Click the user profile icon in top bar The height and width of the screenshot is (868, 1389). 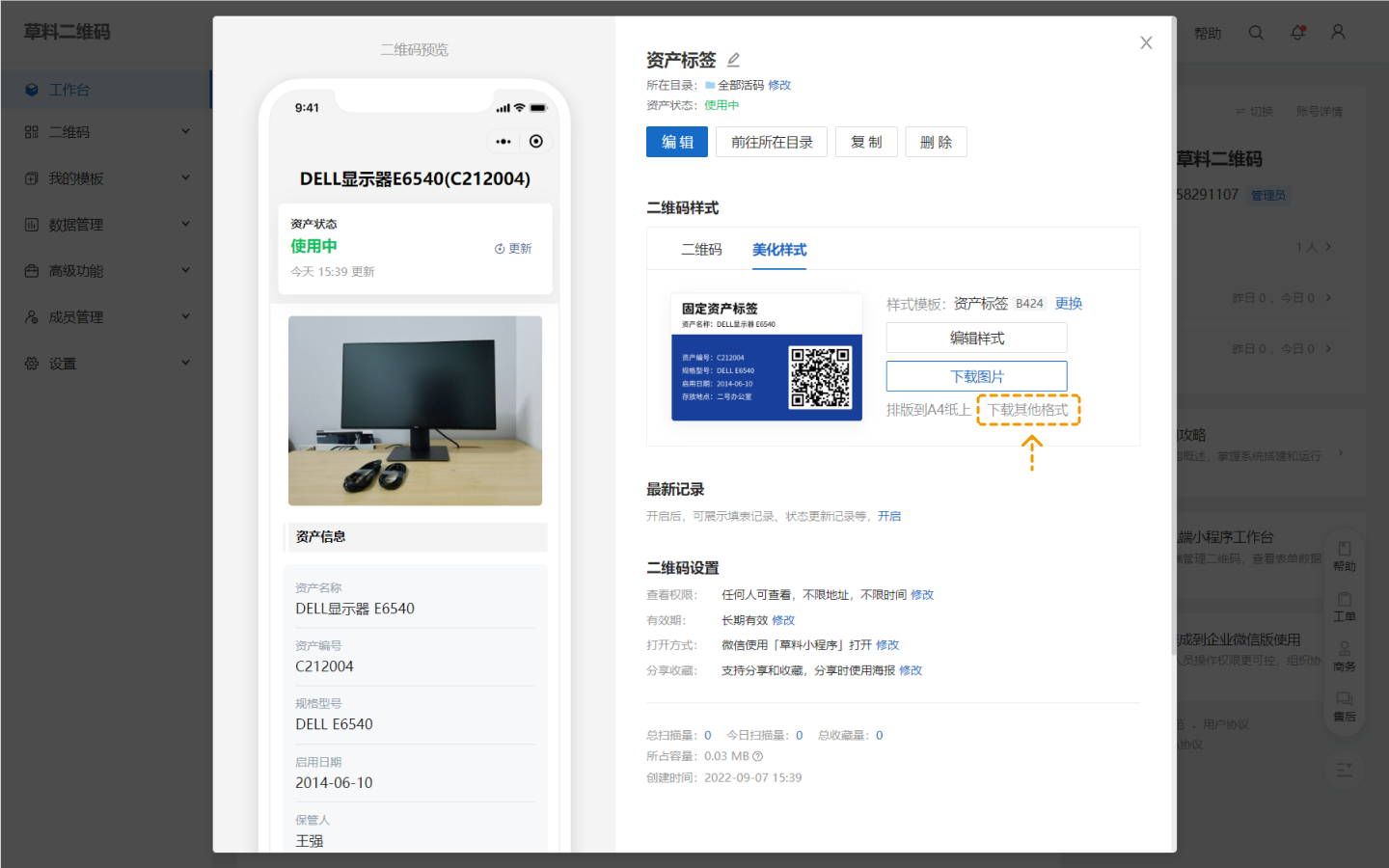click(1338, 32)
